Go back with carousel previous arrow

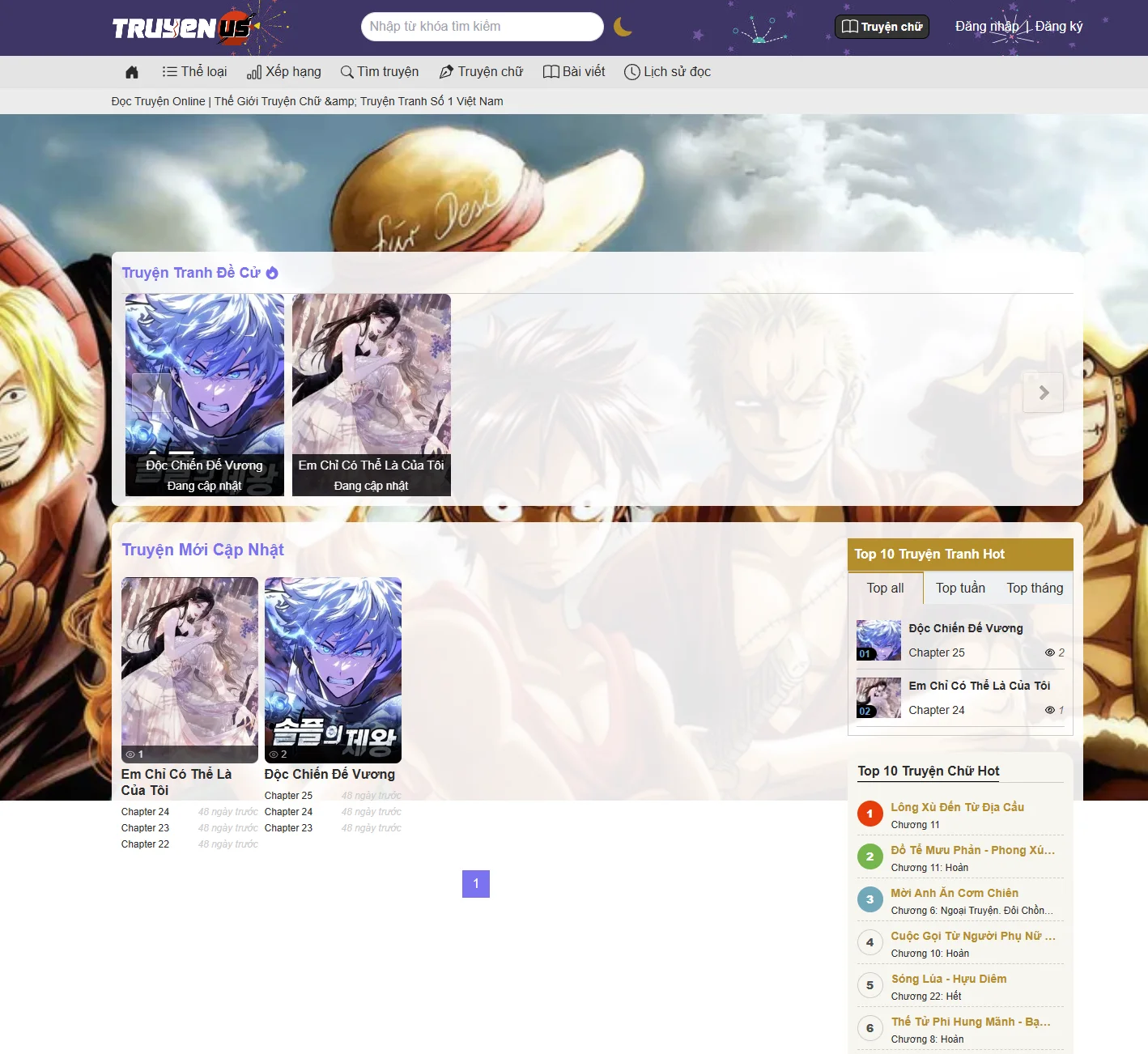(151, 393)
